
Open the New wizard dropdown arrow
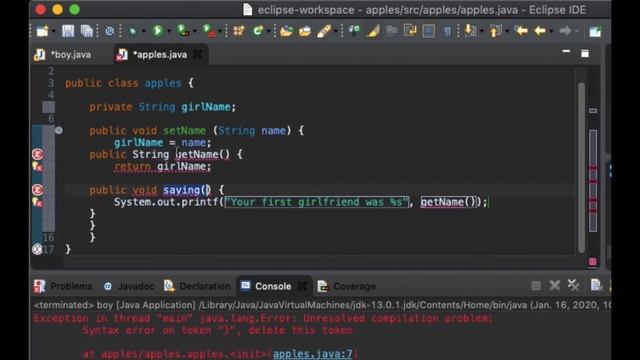coord(53,31)
